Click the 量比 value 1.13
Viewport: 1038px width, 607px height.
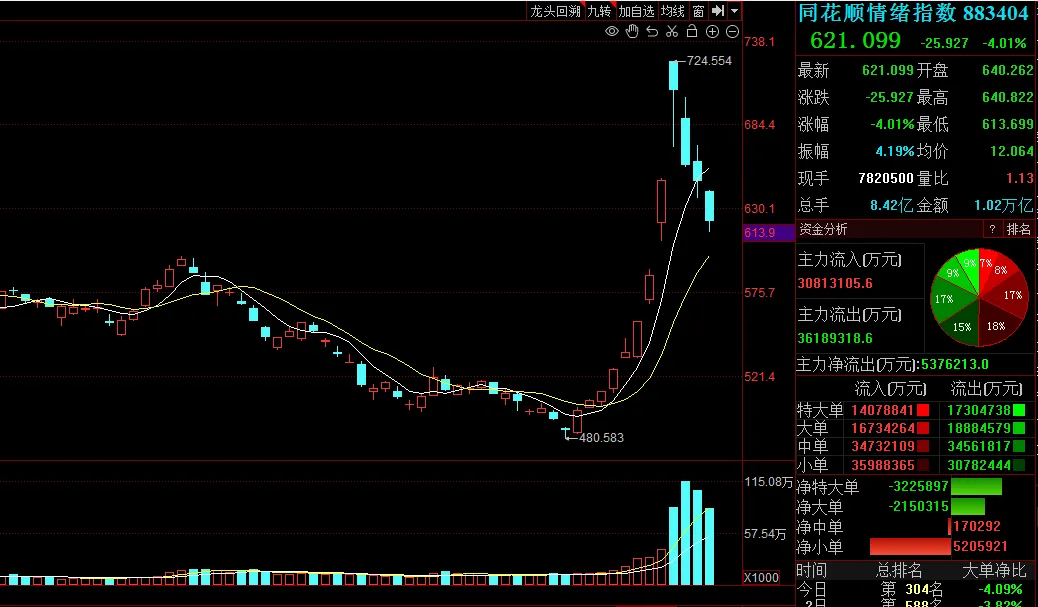click(x=1019, y=179)
